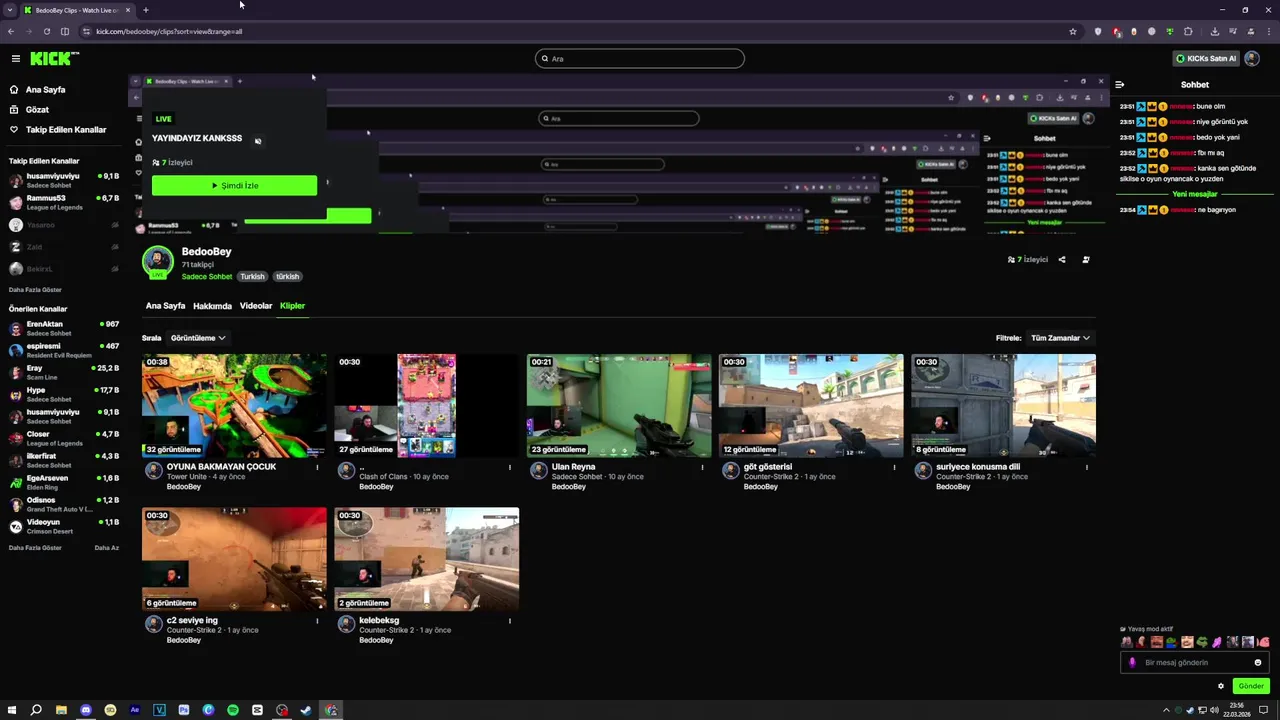This screenshot has width=1280, height=720.
Task: Open Discord from the taskbar
Action: point(86,710)
